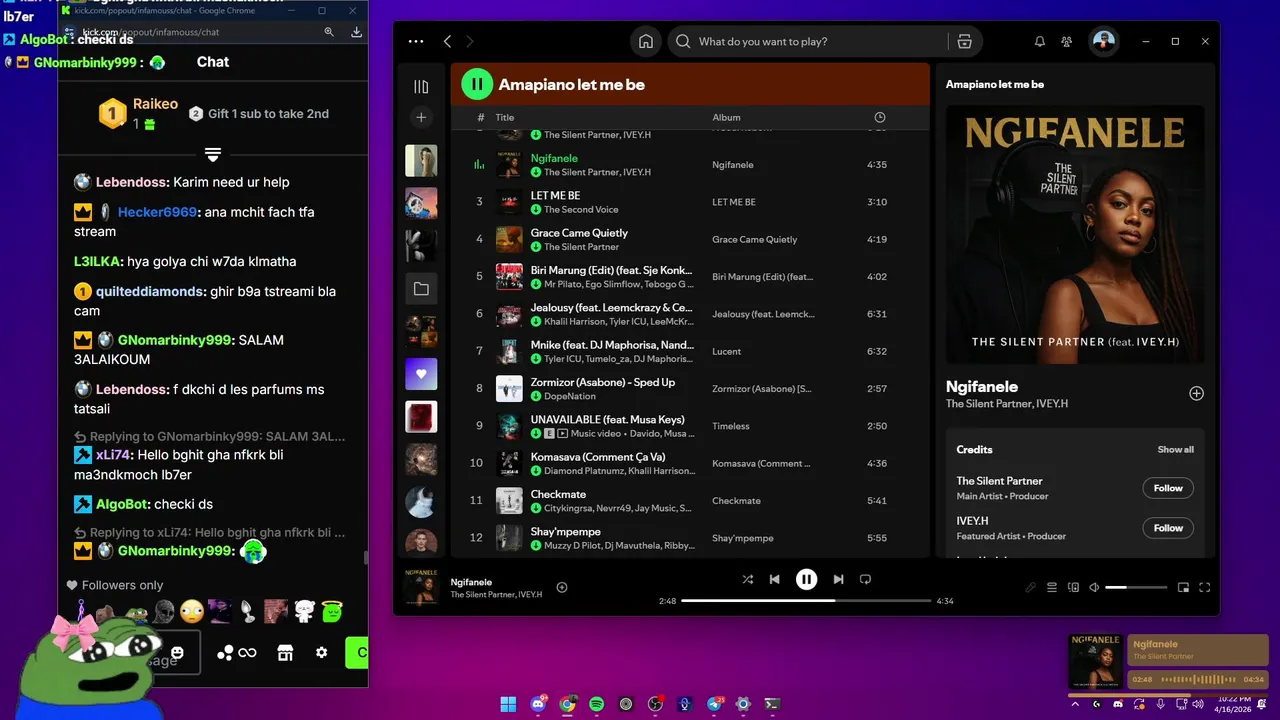Viewport: 1280px width, 720px height.
Task: Open Connect to a device
Action: [1074, 588]
